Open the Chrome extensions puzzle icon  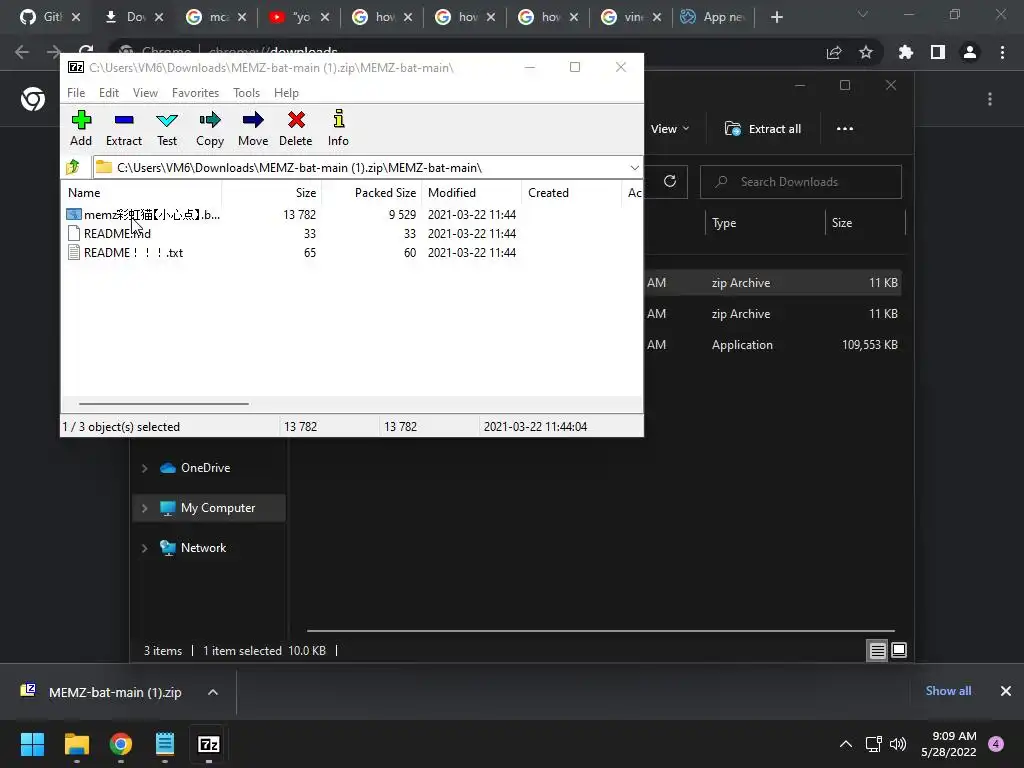pos(905,52)
